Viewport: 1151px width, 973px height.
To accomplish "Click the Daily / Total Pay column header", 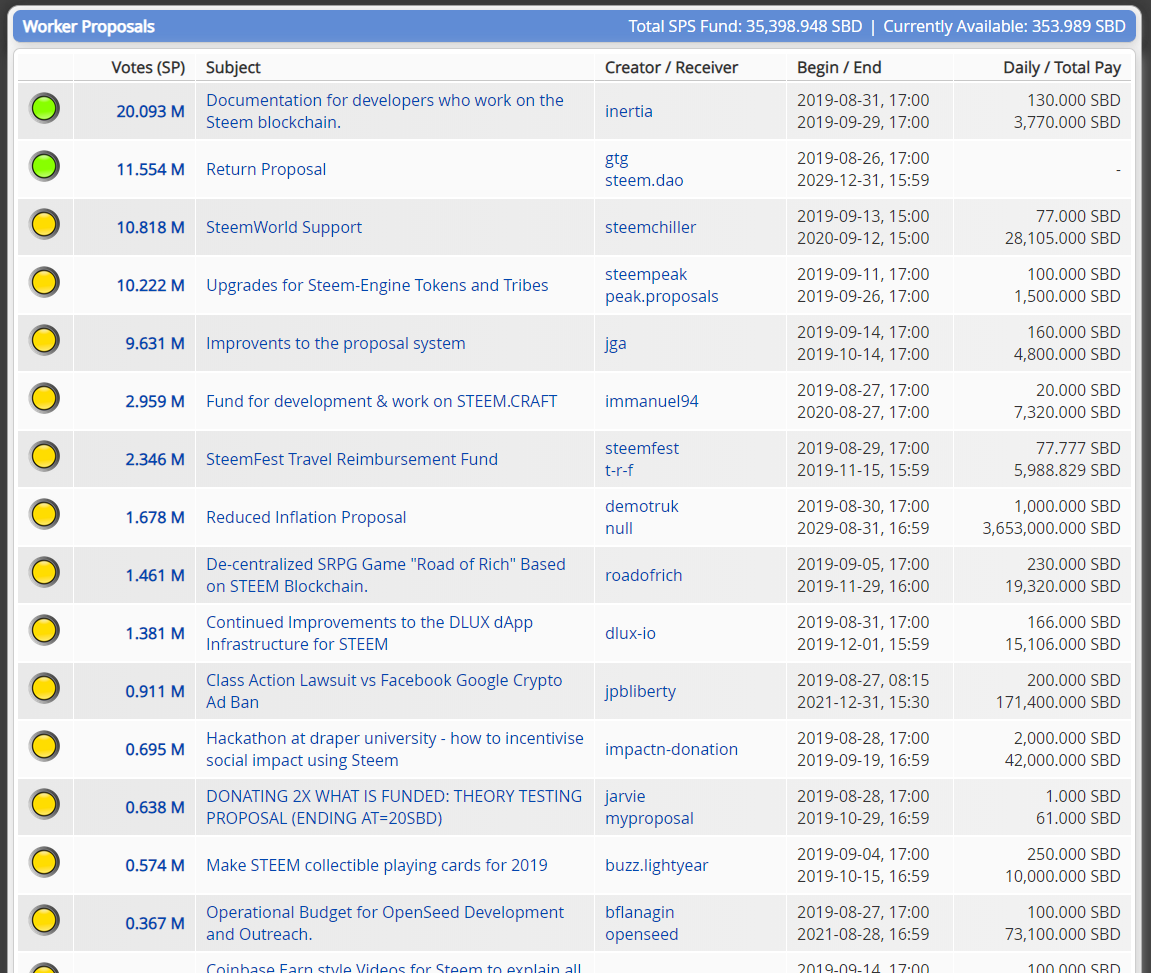I will pos(1062,68).
